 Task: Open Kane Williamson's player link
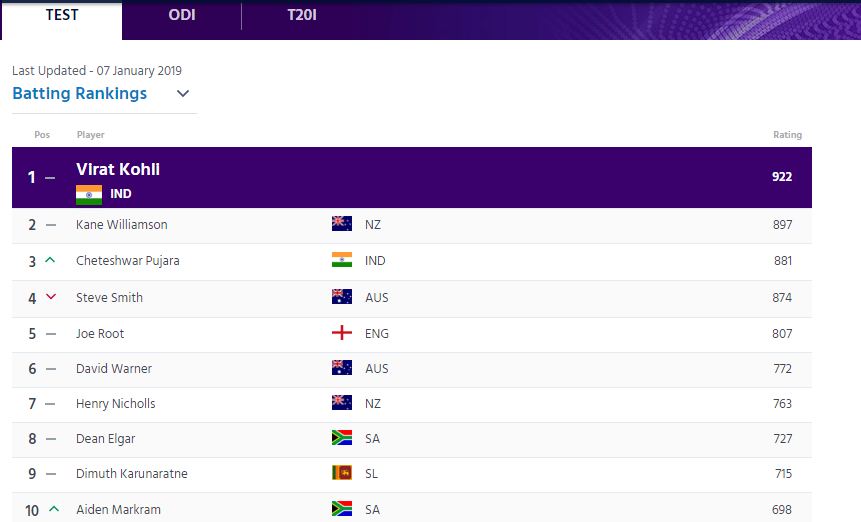[122, 224]
